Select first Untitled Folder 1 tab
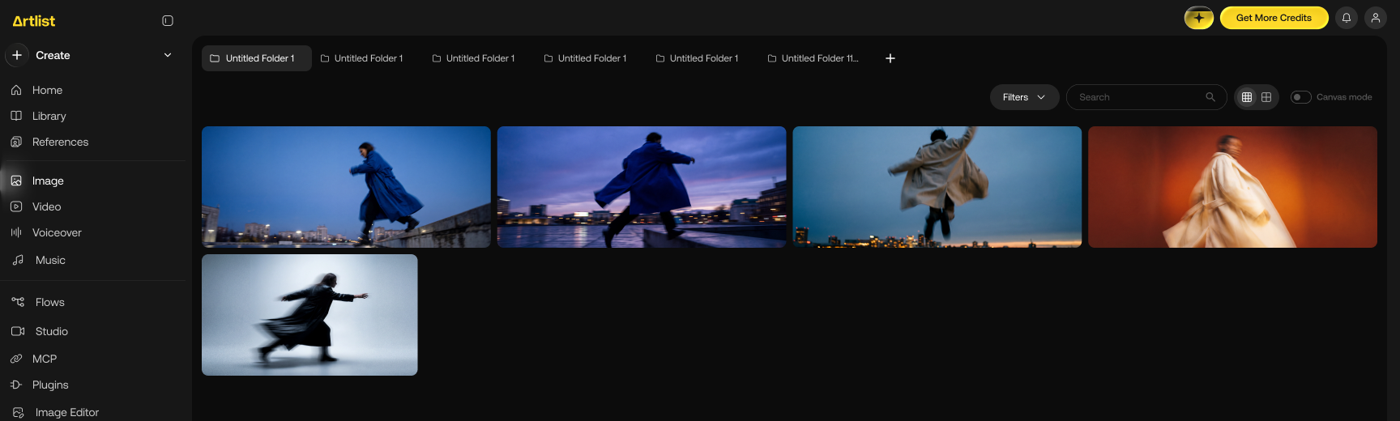Screen dimensions: 1400x421 (257, 58)
